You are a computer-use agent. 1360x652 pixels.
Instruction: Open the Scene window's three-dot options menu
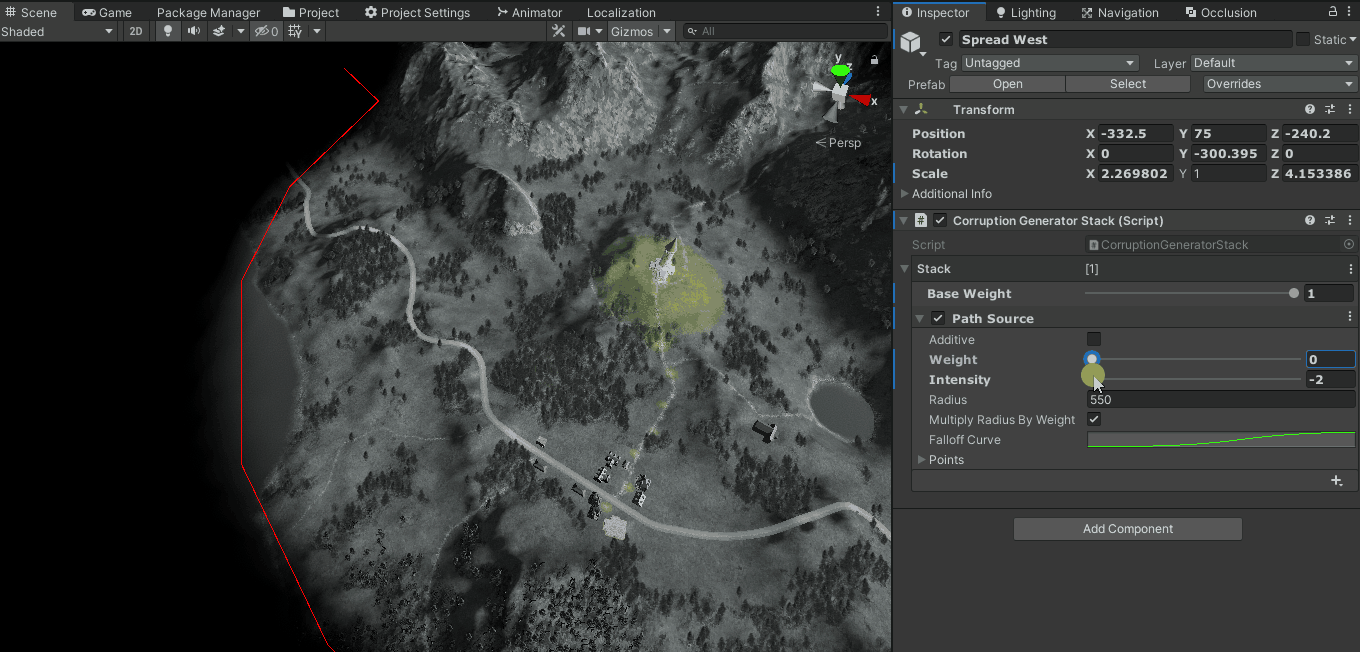click(878, 12)
